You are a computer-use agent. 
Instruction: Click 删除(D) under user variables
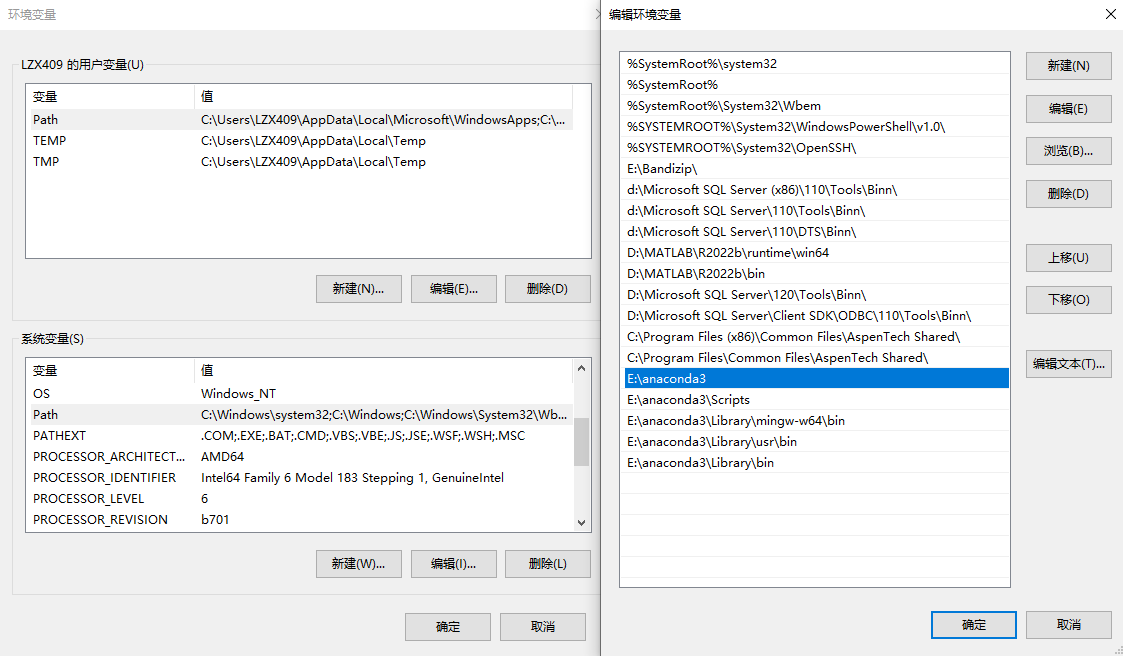(548, 289)
